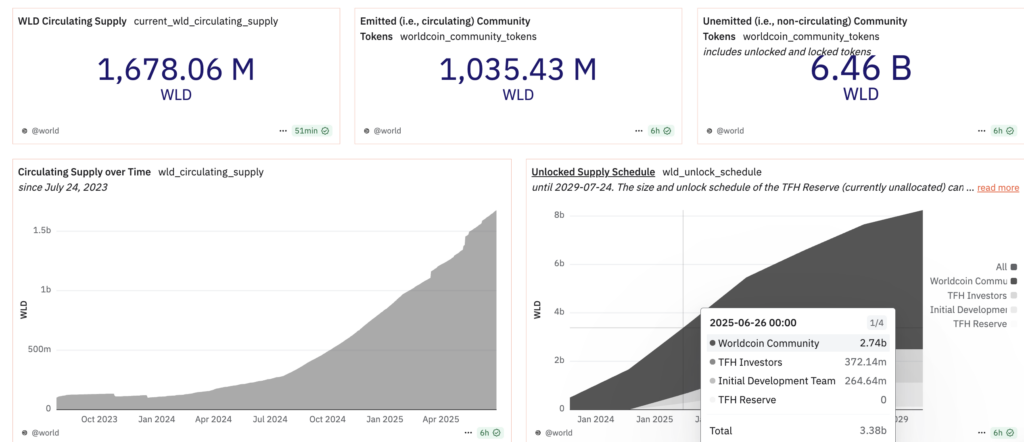1024x442 pixels.
Task: Click the 1.5b y-axis label on circulating chart
Action: [x=43, y=230]
